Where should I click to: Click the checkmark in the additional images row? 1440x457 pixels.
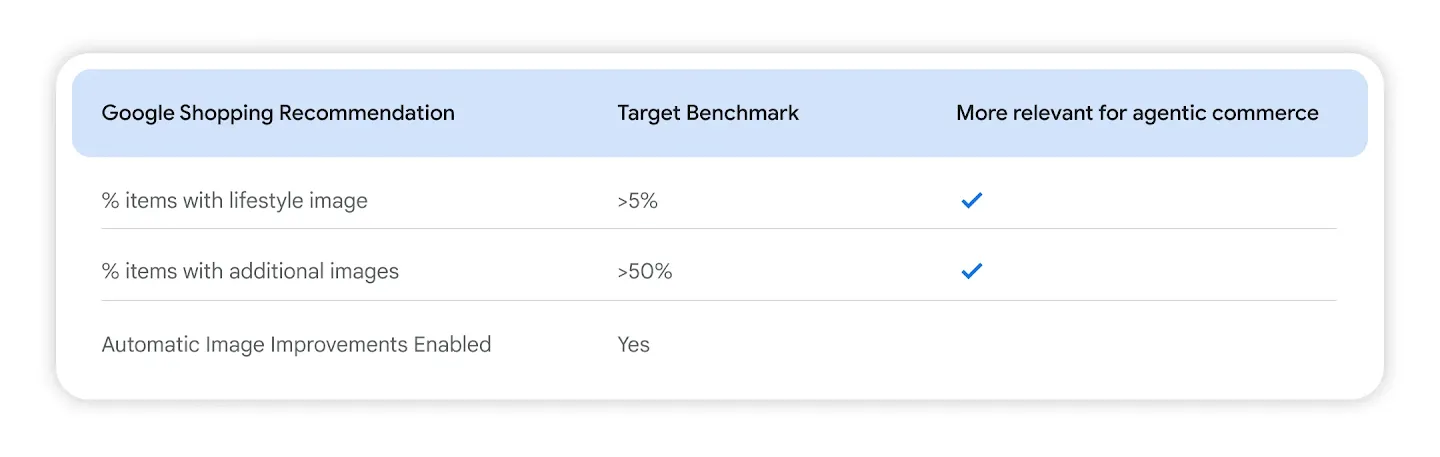click(x=971, y=271)
